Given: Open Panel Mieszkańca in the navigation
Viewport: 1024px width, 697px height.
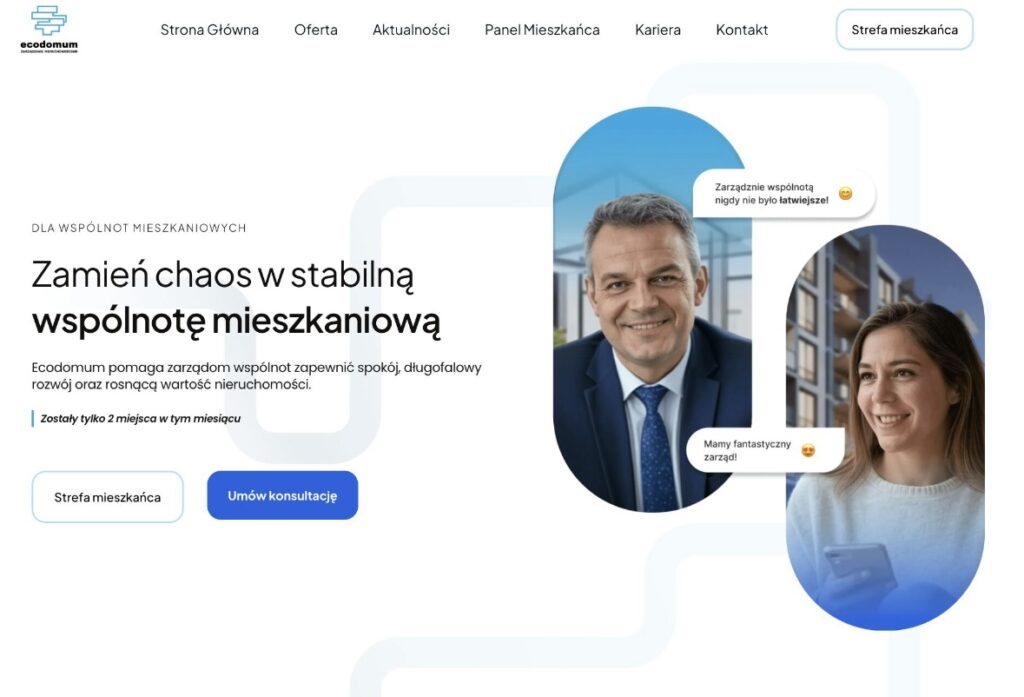Looking at the screenshot, I should pos(542,30).
